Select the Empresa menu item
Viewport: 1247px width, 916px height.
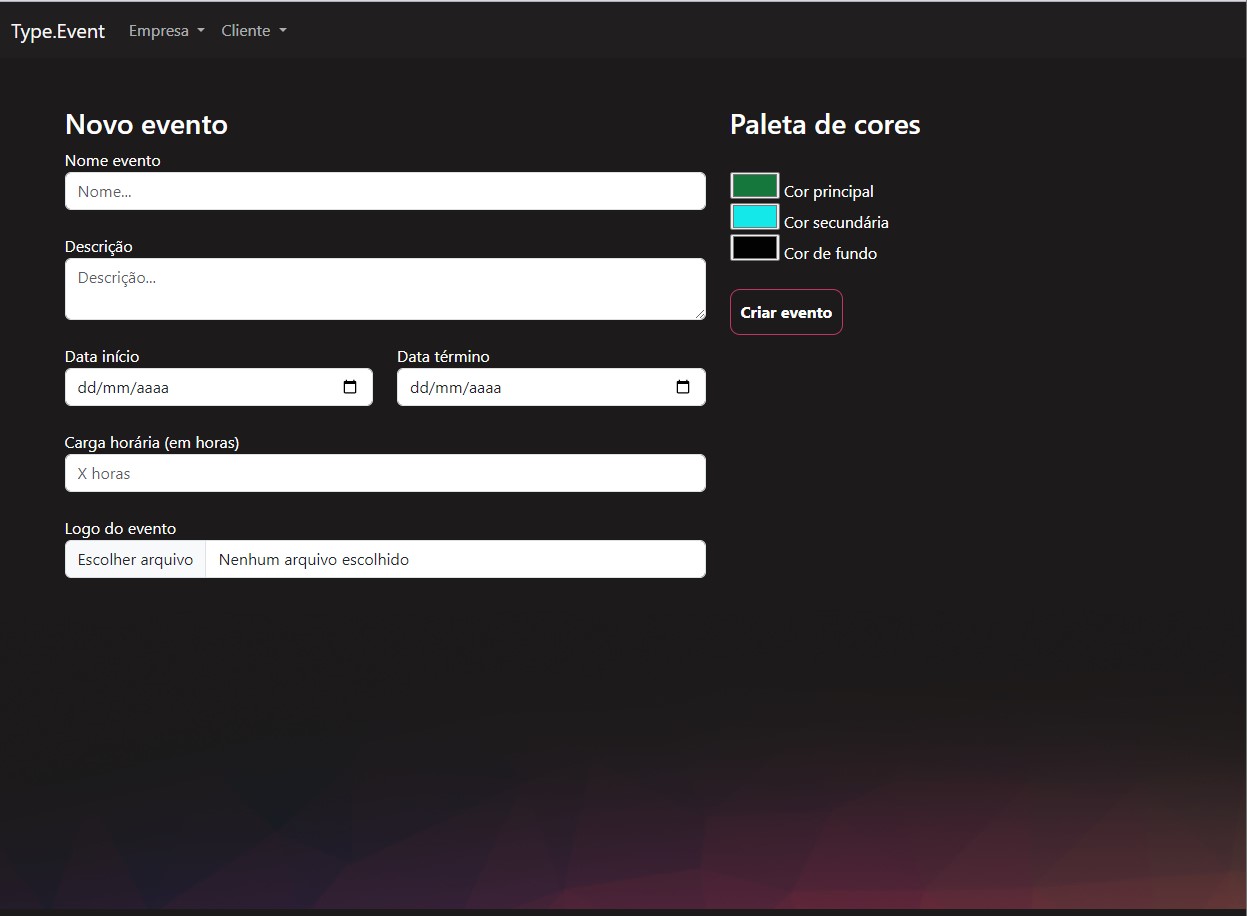click(158, 31)
